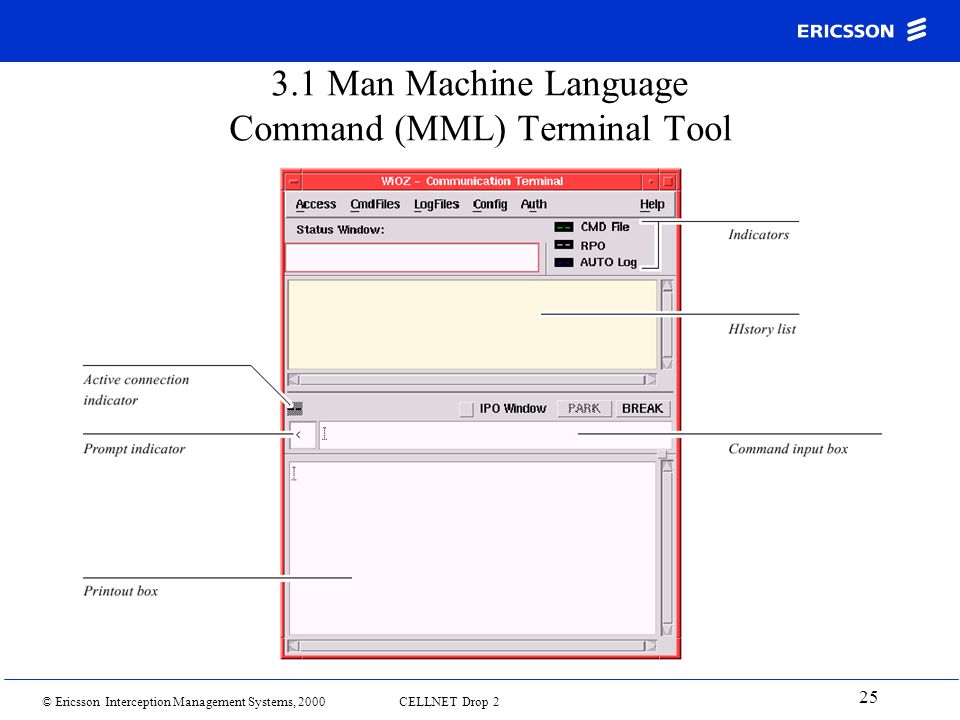Viewport: 960px width, 720px height.
Task: Open the Config menu
Action: coord(490,204)
